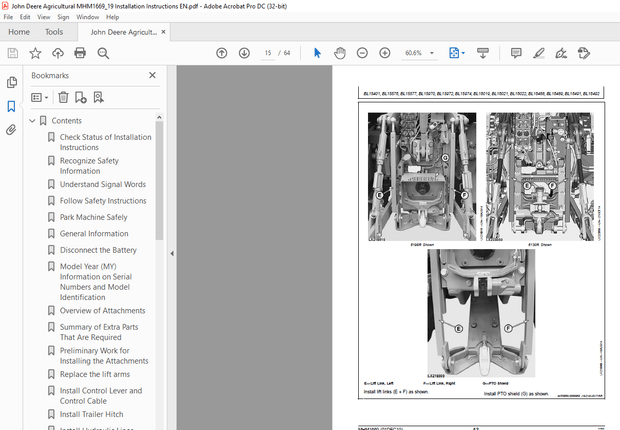Open bookmark options dropdown menu

click(x=40, y=97)
